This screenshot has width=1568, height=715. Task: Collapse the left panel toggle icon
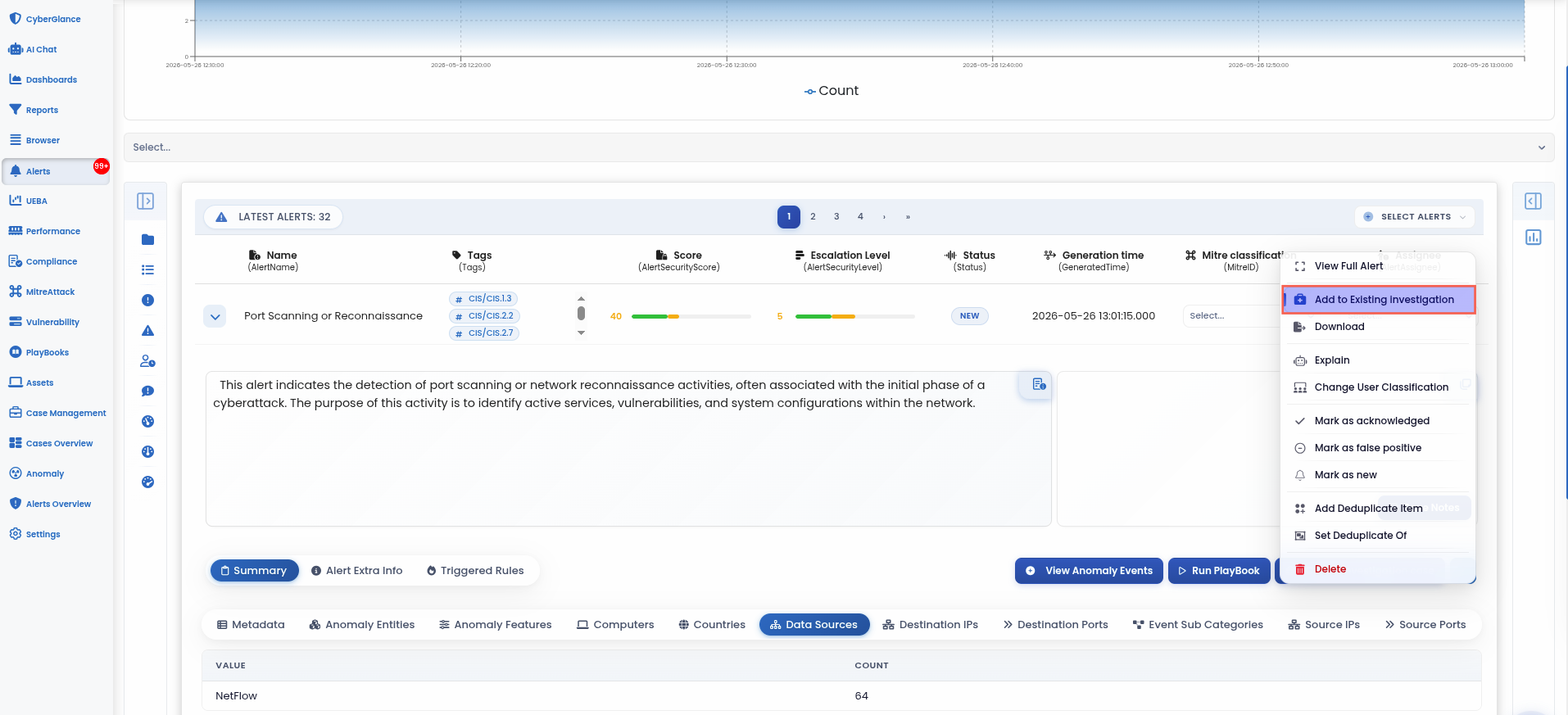(x=146, y=201)
